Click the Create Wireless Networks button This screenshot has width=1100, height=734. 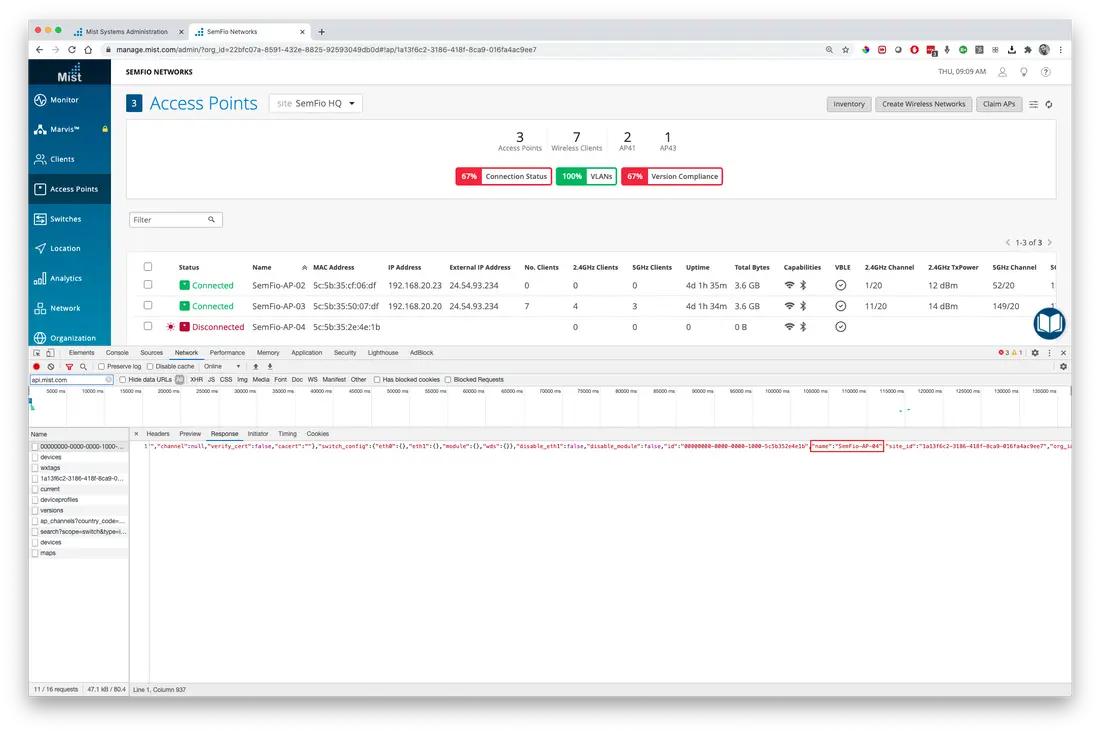pyautogui.click(x=923, y=104)
